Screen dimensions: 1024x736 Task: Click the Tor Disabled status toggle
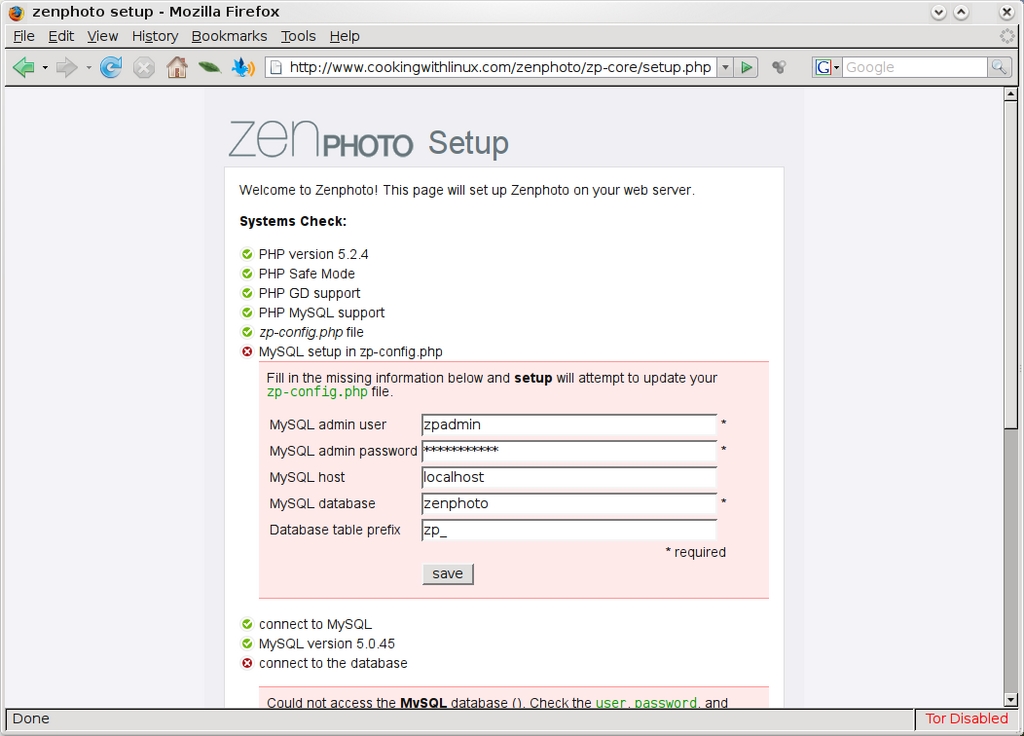coord(966,718)
